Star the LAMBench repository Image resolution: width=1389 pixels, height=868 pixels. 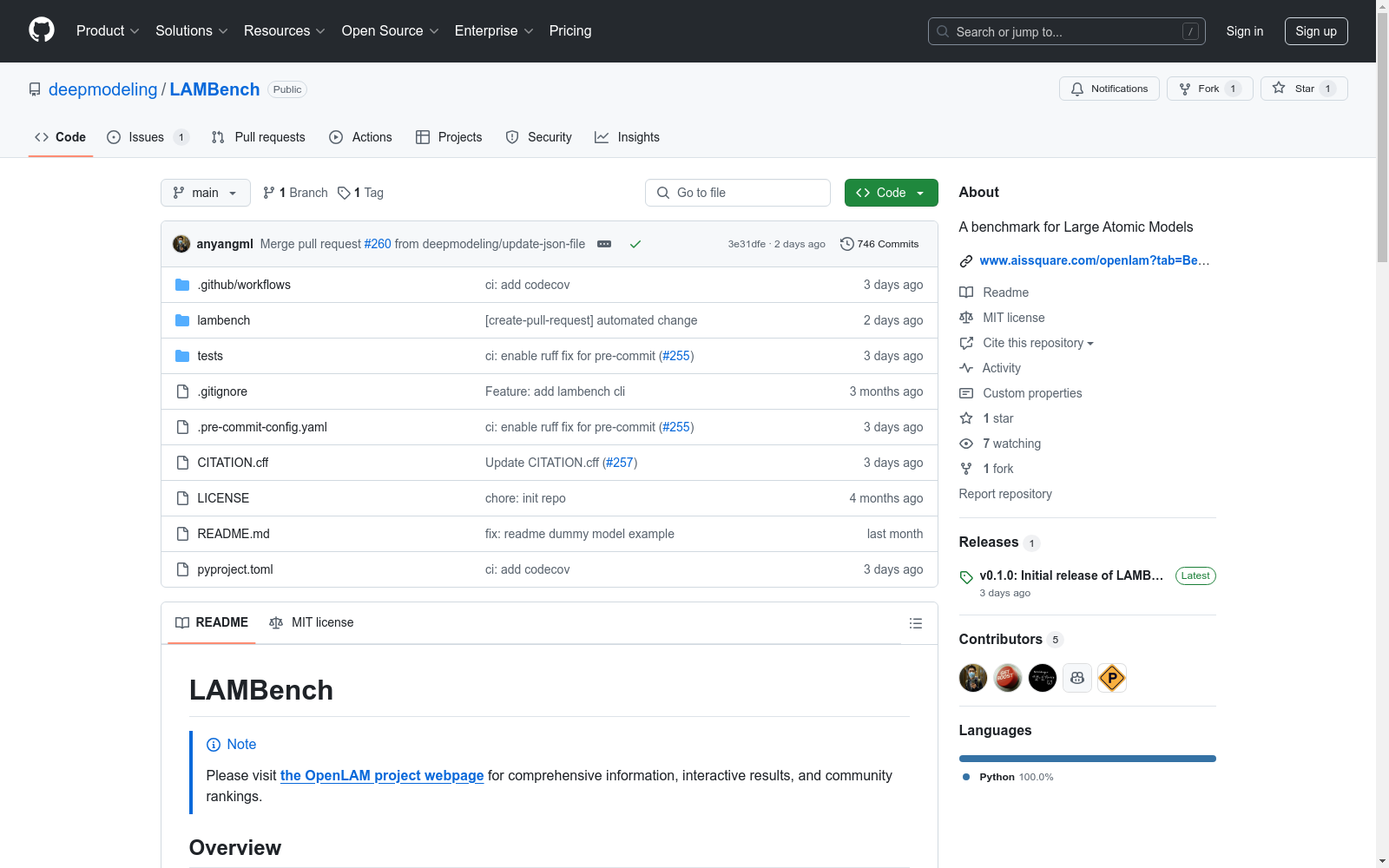click(1303, 89)
